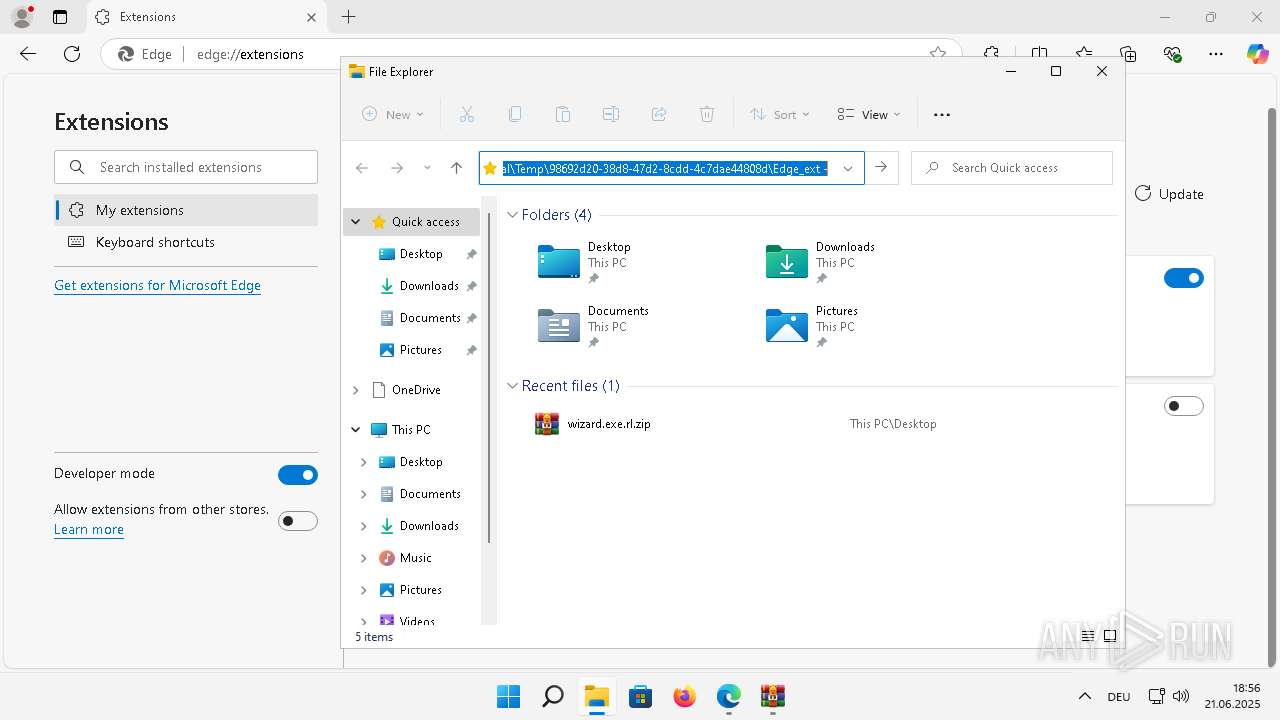Image resolution: width=1280 pixels, height=720 pixels.
Task: Select My extensions in Edge sidebar
Action: tap(186, 210)
